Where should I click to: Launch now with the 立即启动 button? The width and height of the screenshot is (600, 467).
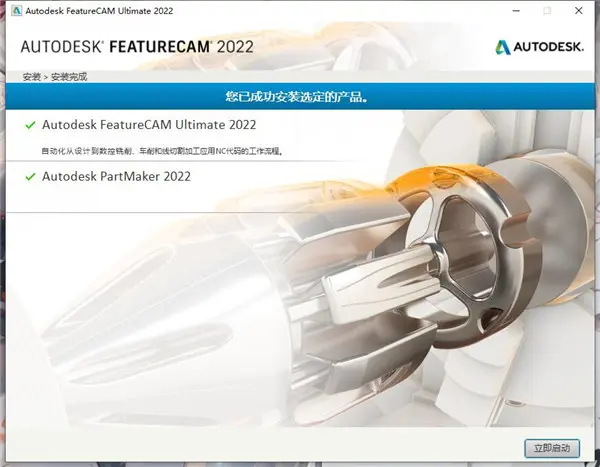pyautogui.click(x=552, y=448)
